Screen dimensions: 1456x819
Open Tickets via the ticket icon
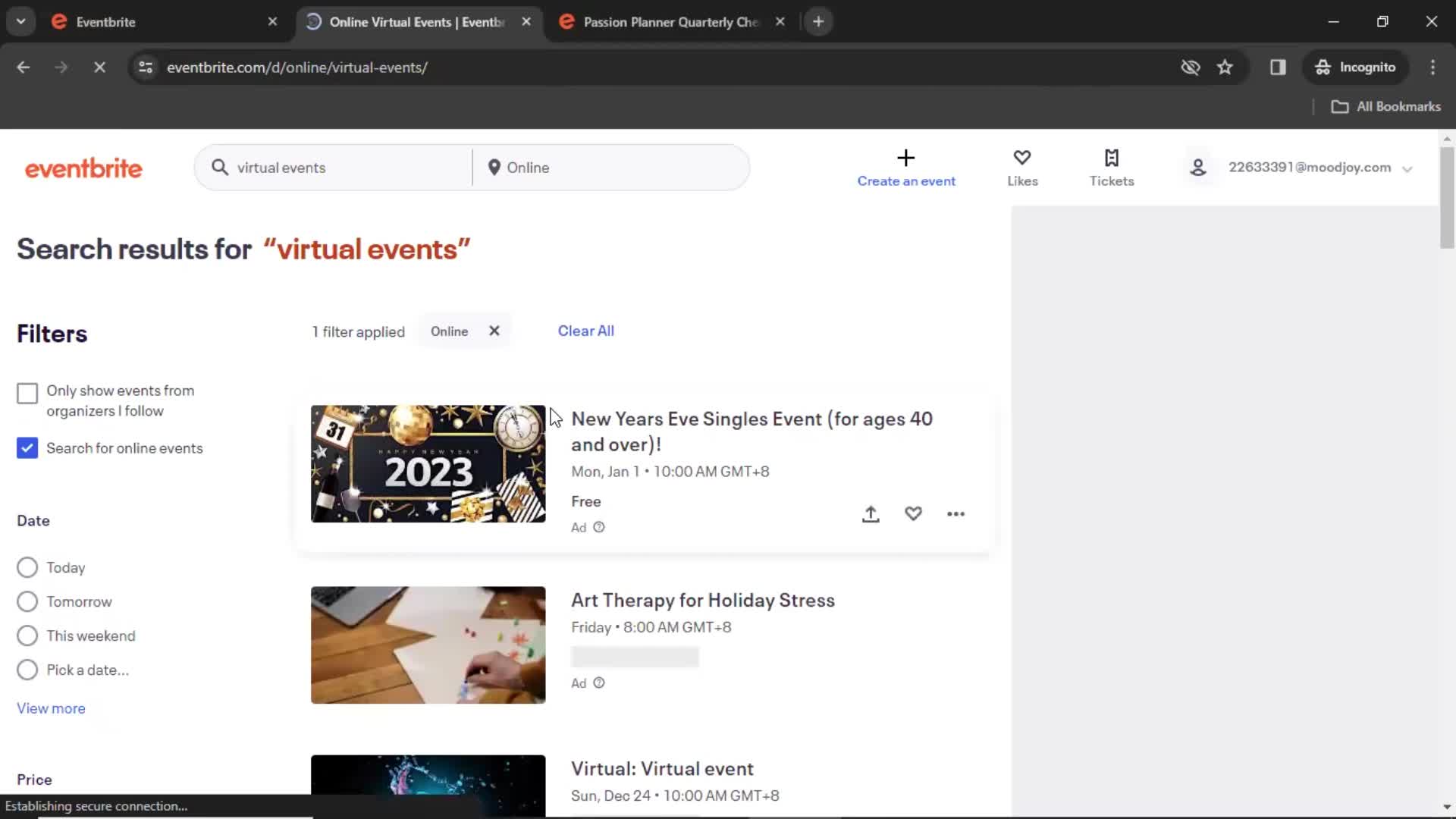click(x=1112, y=158)
